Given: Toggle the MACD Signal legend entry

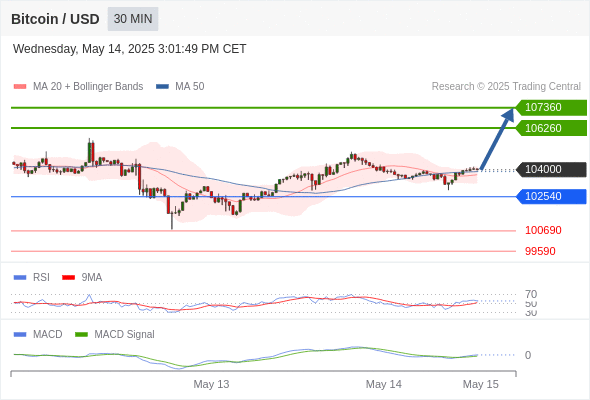Looking at the screenshot, I should click(115, 335).
